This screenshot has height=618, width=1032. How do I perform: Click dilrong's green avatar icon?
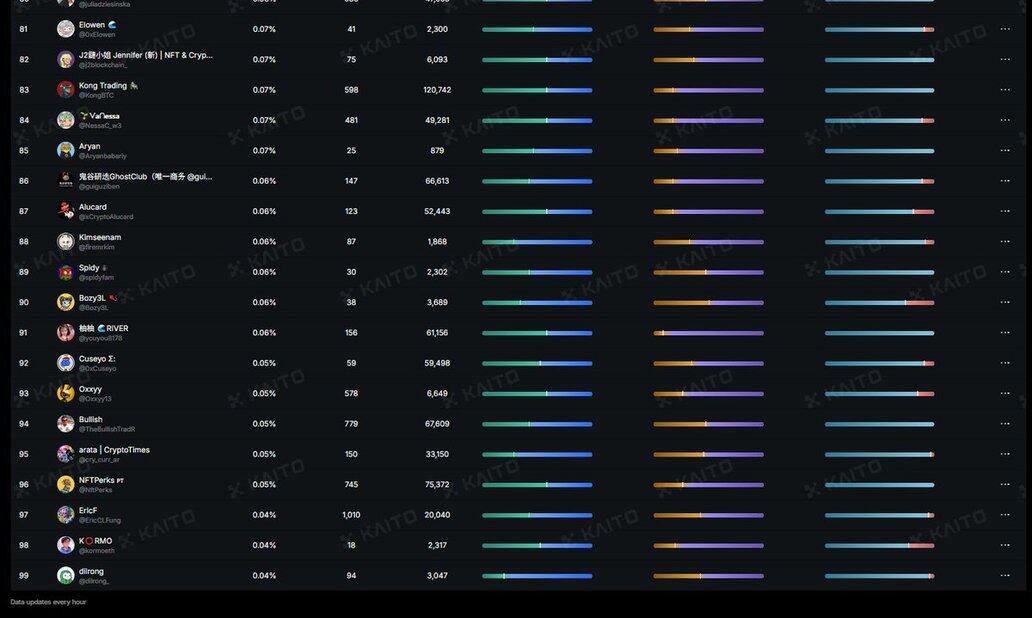click(66, 575)
